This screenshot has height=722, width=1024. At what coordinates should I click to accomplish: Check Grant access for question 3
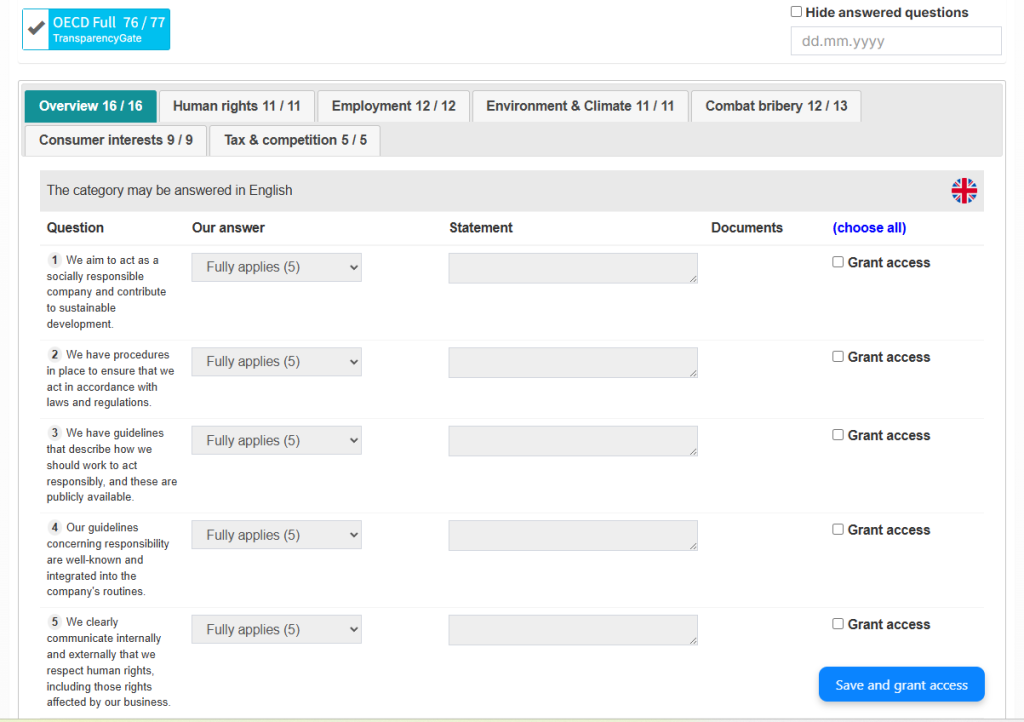(838, 435)
